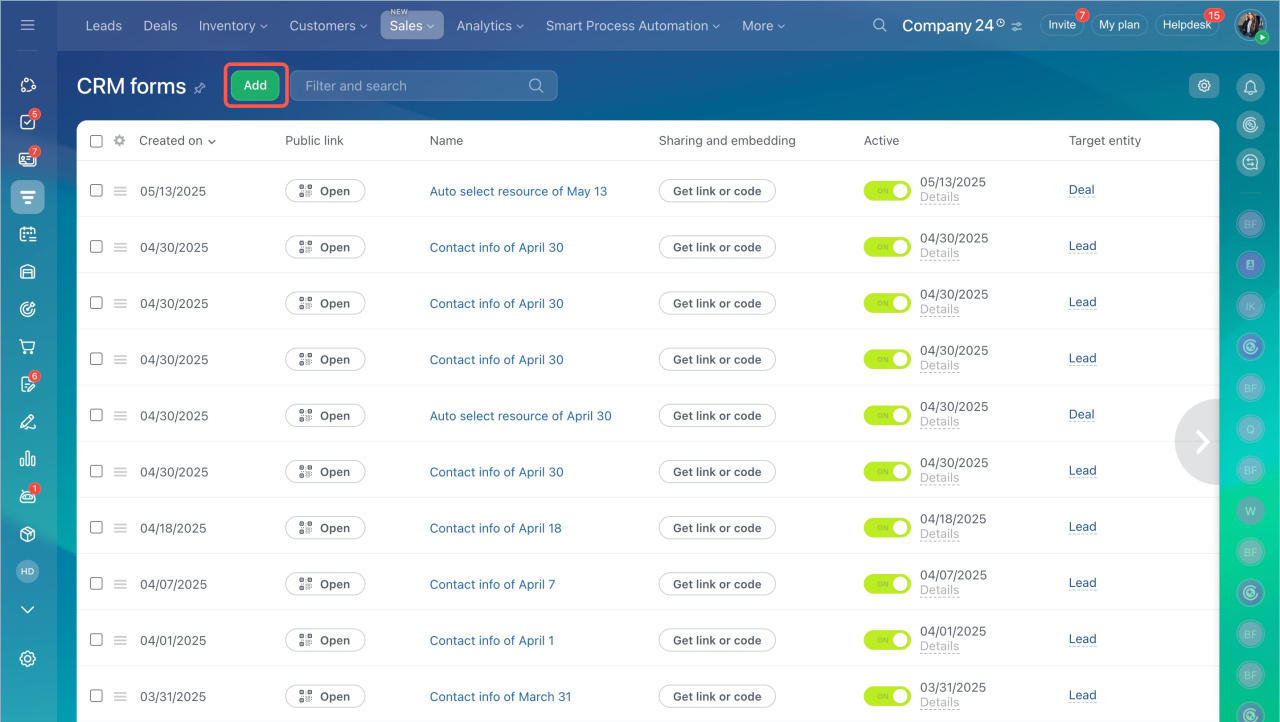Click the green Add button
Screen dimensions: 1280x722
point(255,86)
